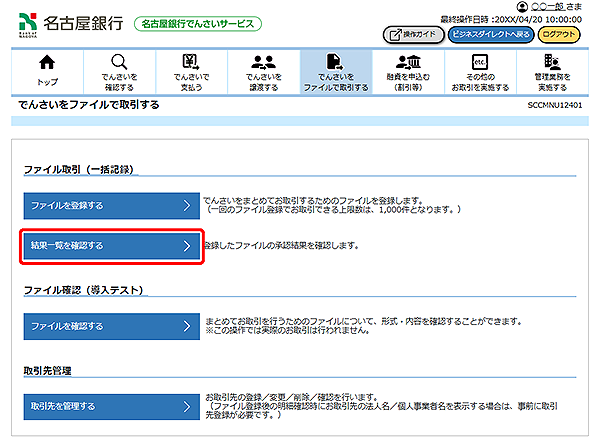Viewport: 600px width, 442px height.
Task: Click the bank building icon for 融資を申込む
Action: [x=406, y=62]
